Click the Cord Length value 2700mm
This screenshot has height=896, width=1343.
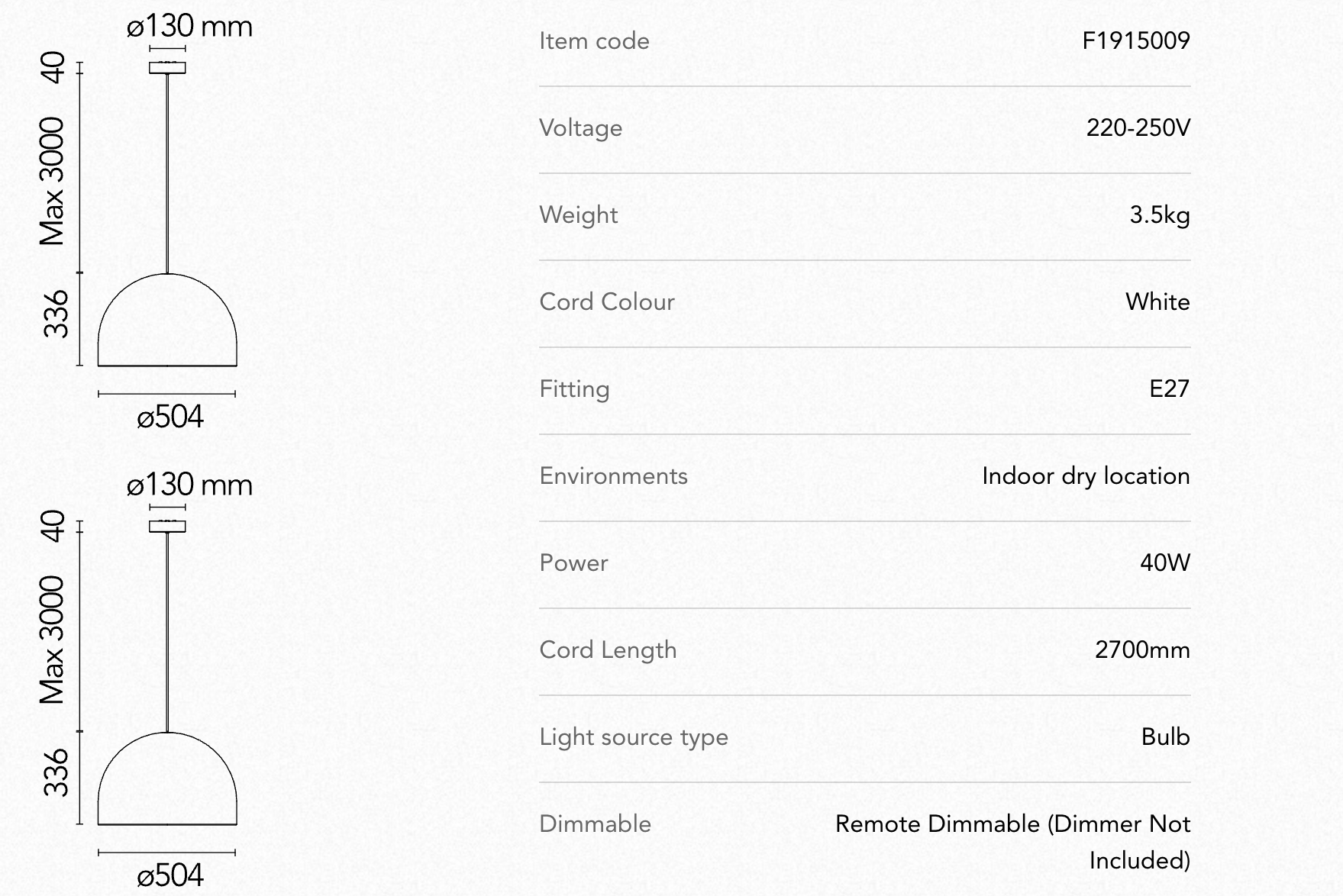(1142, 649)
